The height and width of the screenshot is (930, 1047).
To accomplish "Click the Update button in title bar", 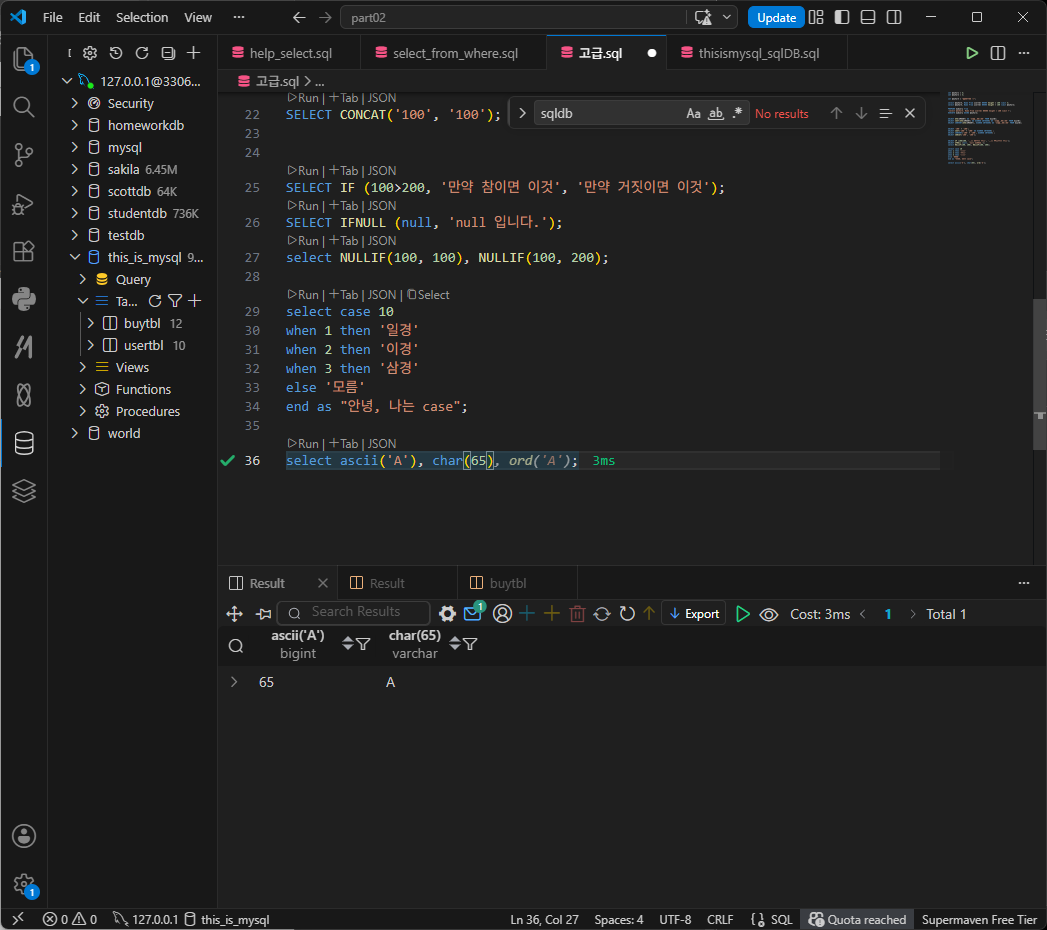I will click(x=776, y=18).
